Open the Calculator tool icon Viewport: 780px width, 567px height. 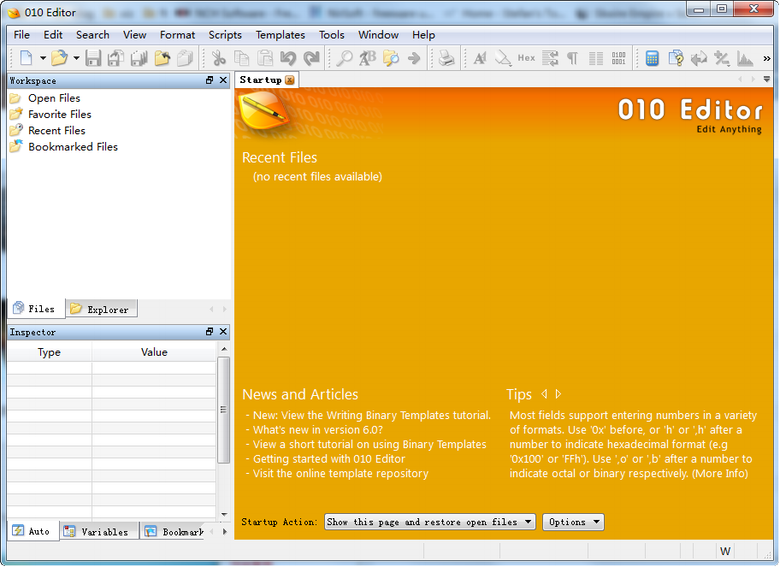click(x=652, y=59)
